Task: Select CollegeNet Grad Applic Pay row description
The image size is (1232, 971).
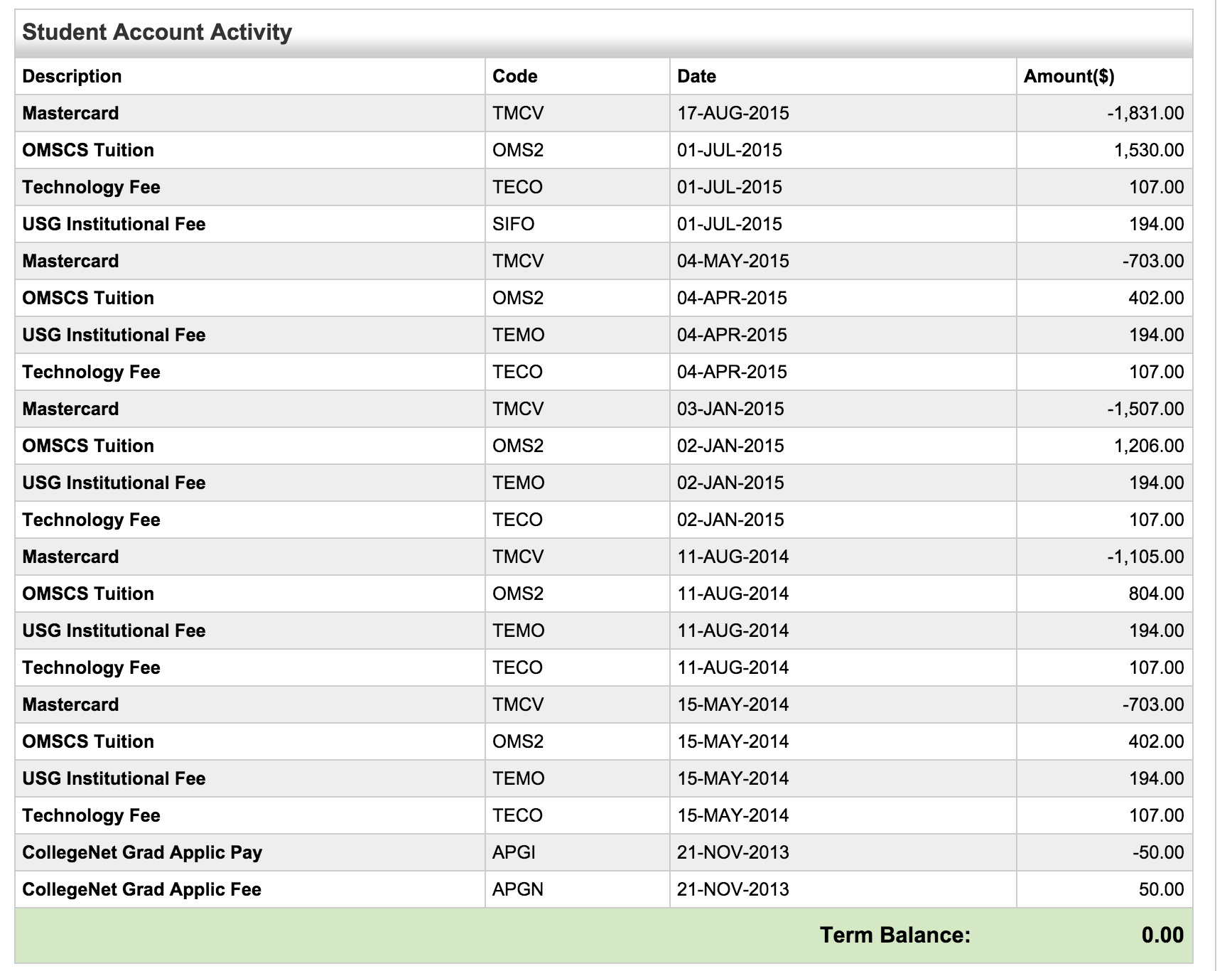Action: [142, 852]
